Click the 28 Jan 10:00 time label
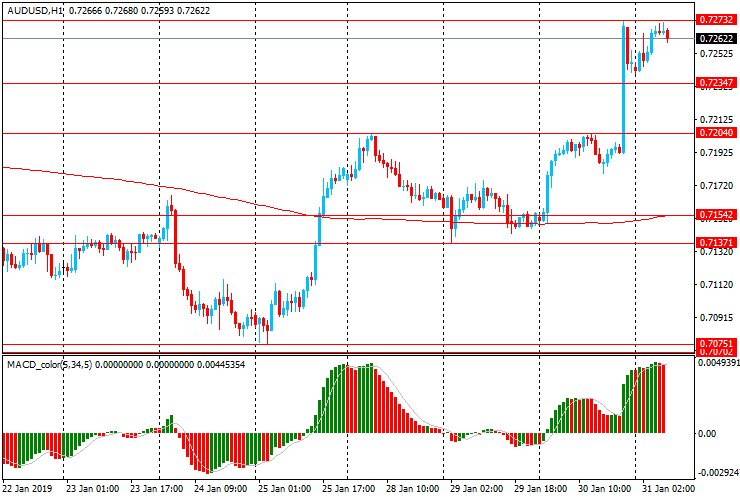740x500 pixels. 412,489
